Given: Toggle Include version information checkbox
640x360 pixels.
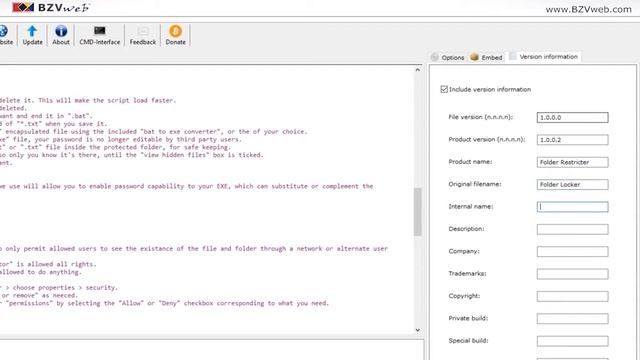Looking at the screenshot, I should click(444, 89).
